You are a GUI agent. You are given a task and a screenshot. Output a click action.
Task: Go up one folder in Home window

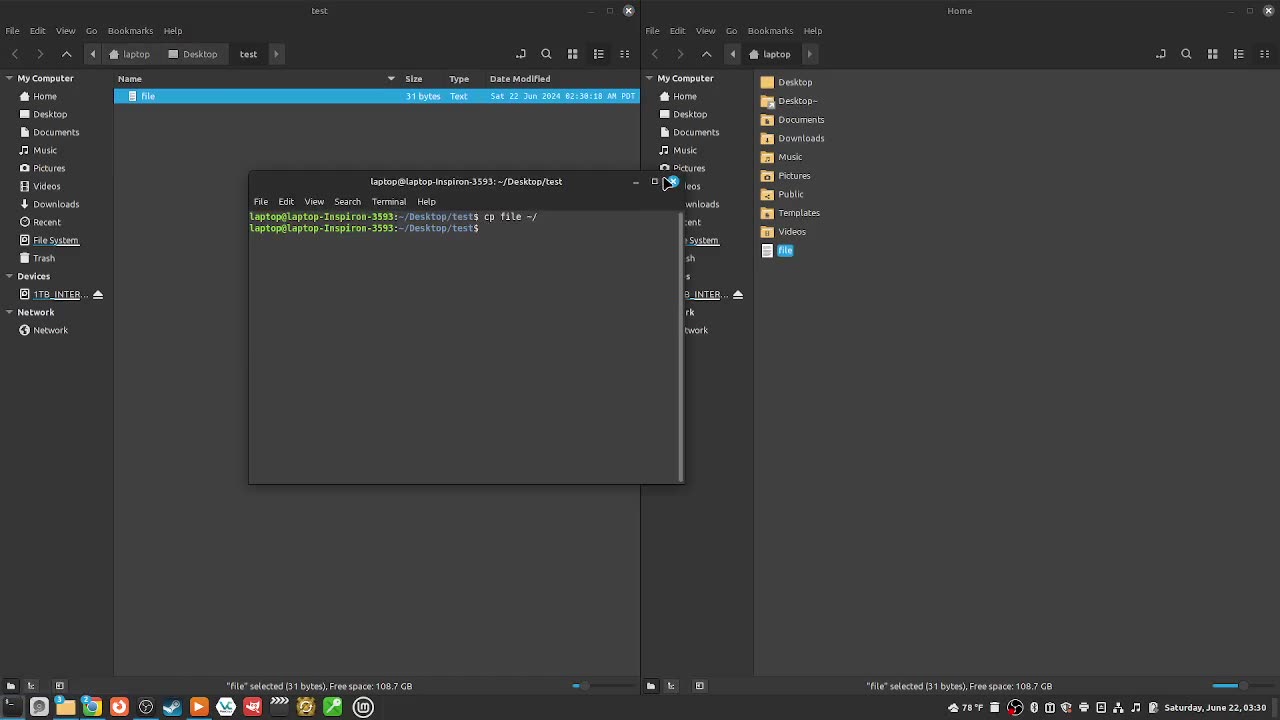point(706,54)
